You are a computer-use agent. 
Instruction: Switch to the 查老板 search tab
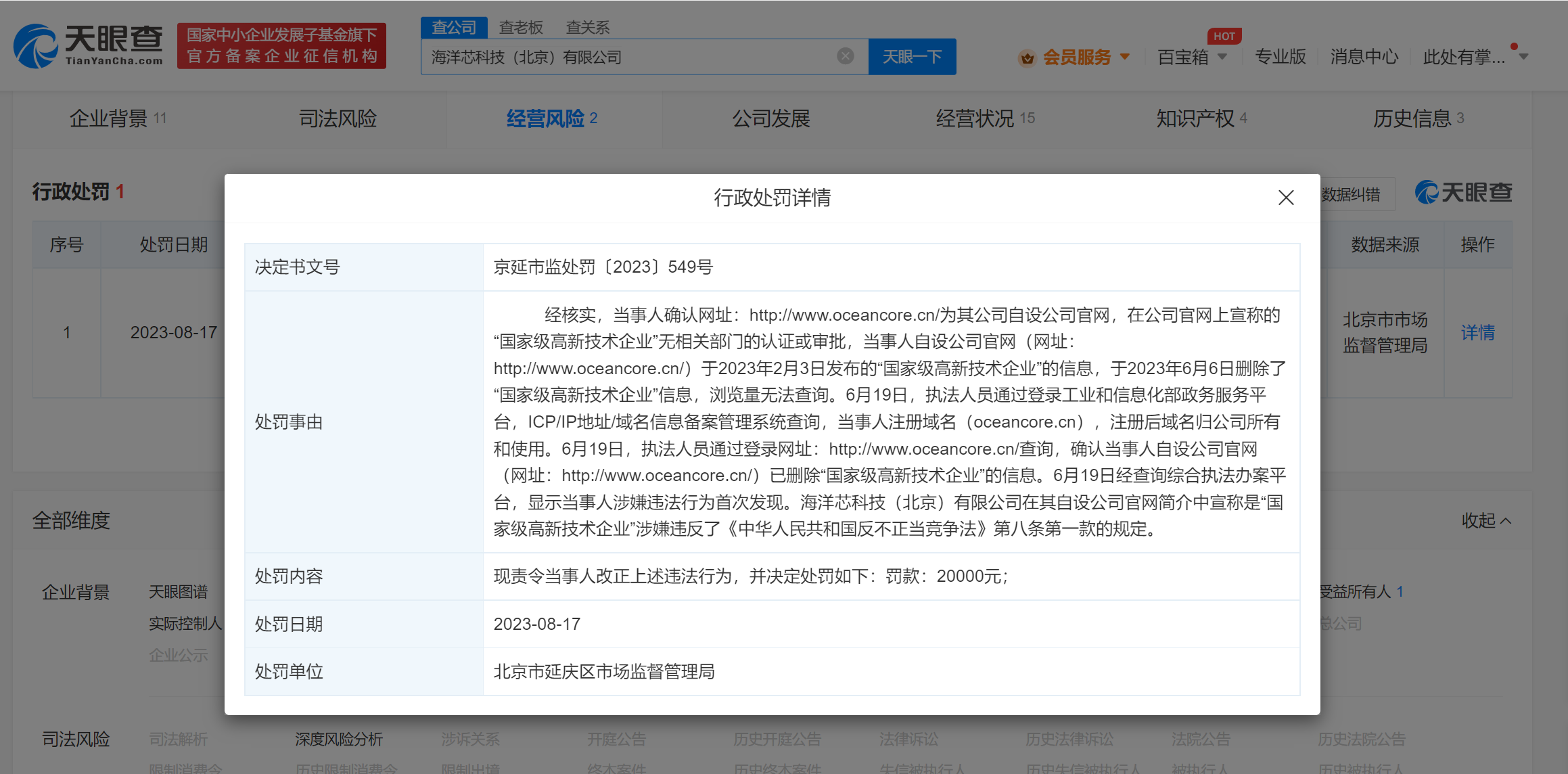(x=521, y=27)
